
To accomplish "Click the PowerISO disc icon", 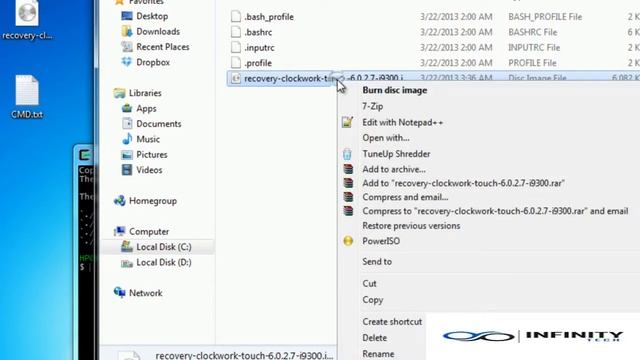I will click(348, 241).
